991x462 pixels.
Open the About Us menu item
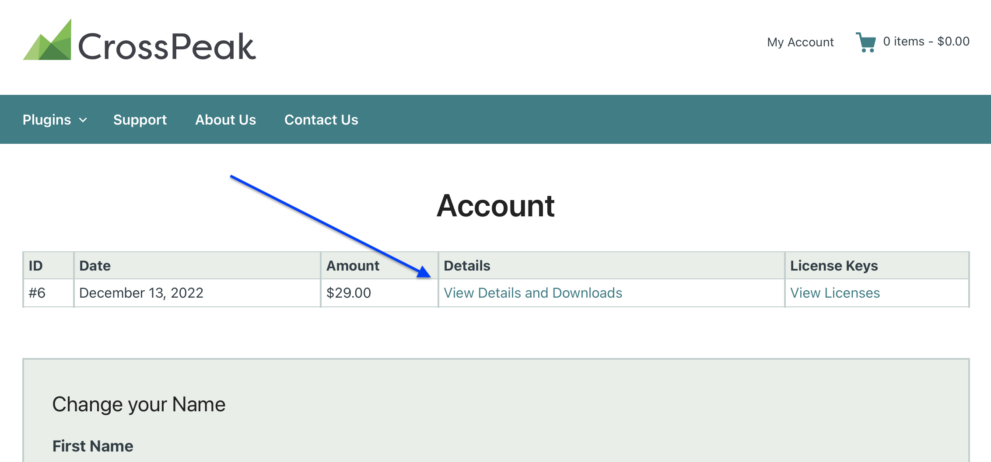click(x=225, y=120)
